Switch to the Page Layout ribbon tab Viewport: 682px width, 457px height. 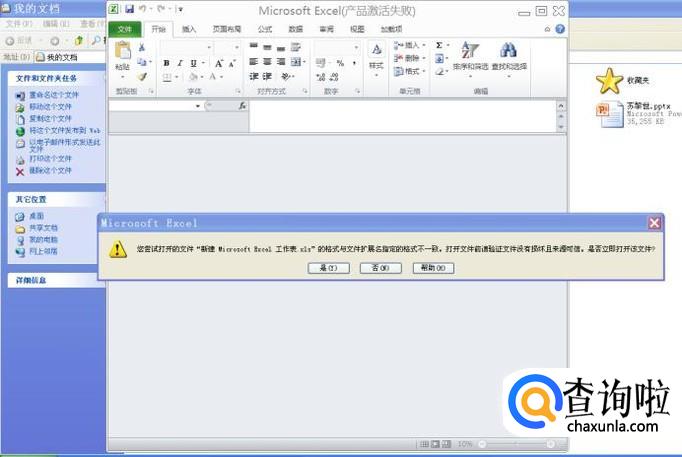[x=227, y=29]
